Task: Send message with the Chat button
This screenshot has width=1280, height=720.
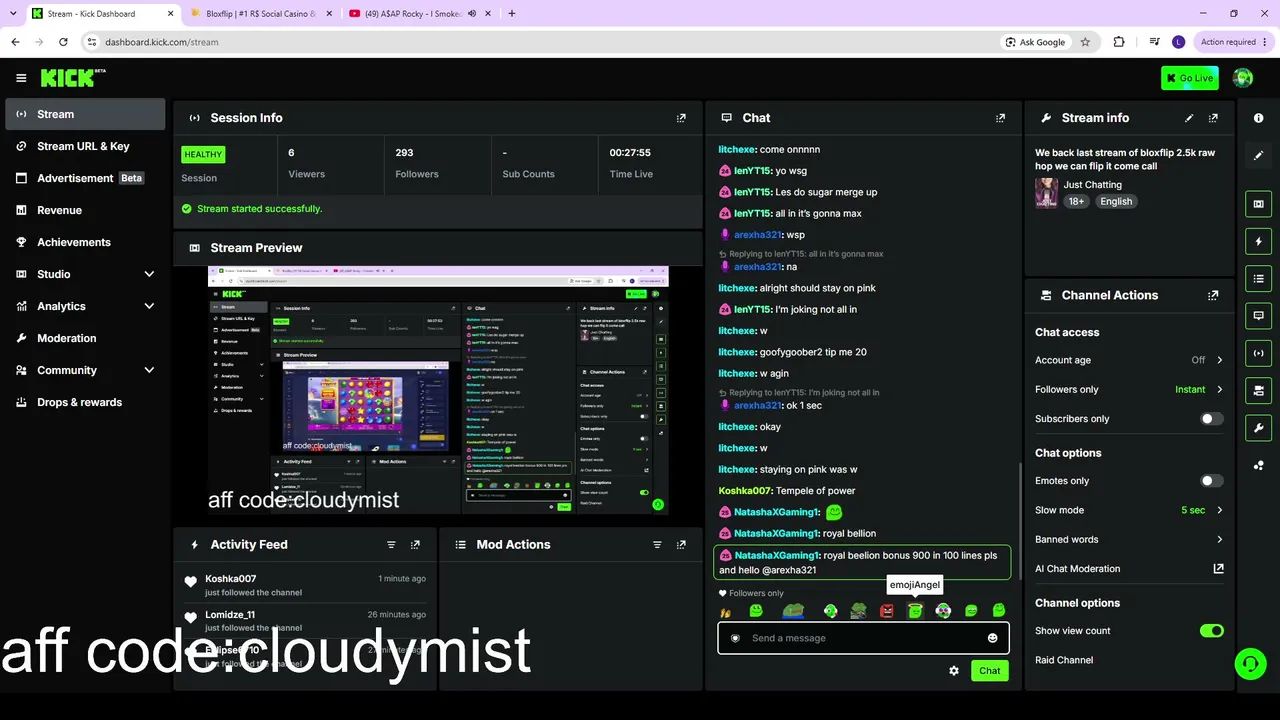Action: point(989,671)
